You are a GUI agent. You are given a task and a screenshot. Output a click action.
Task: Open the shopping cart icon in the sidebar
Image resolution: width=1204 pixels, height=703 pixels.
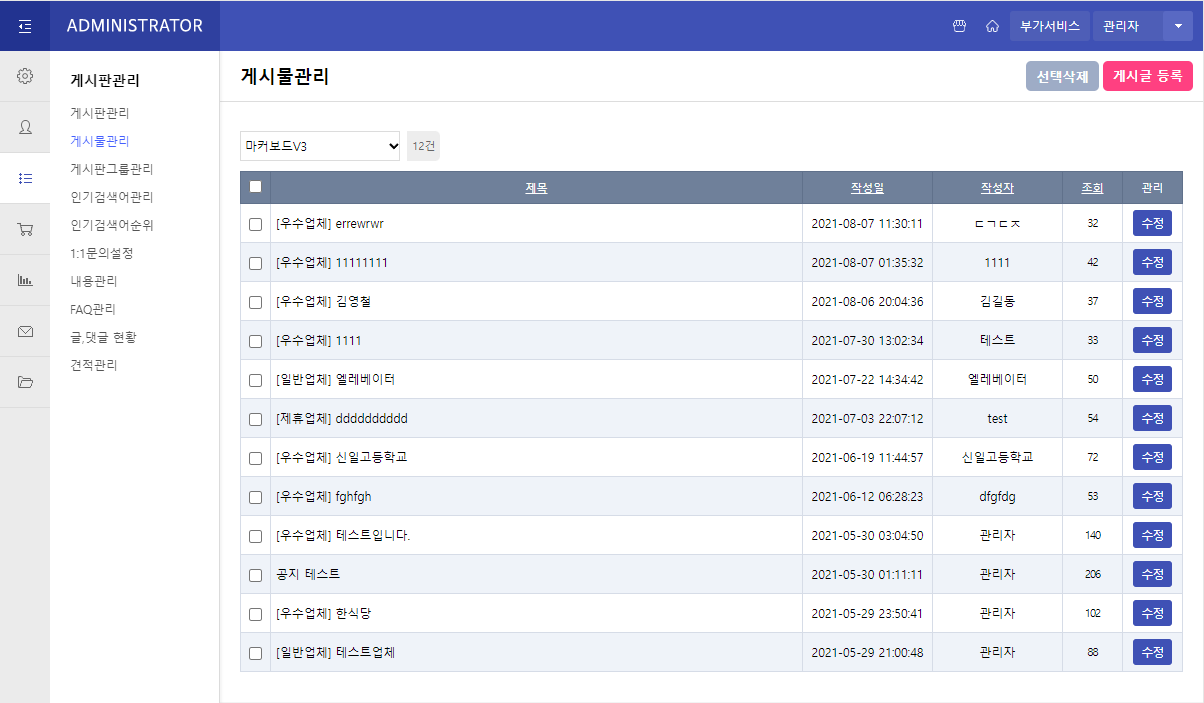pyautogui.click(x=25, y=229)
